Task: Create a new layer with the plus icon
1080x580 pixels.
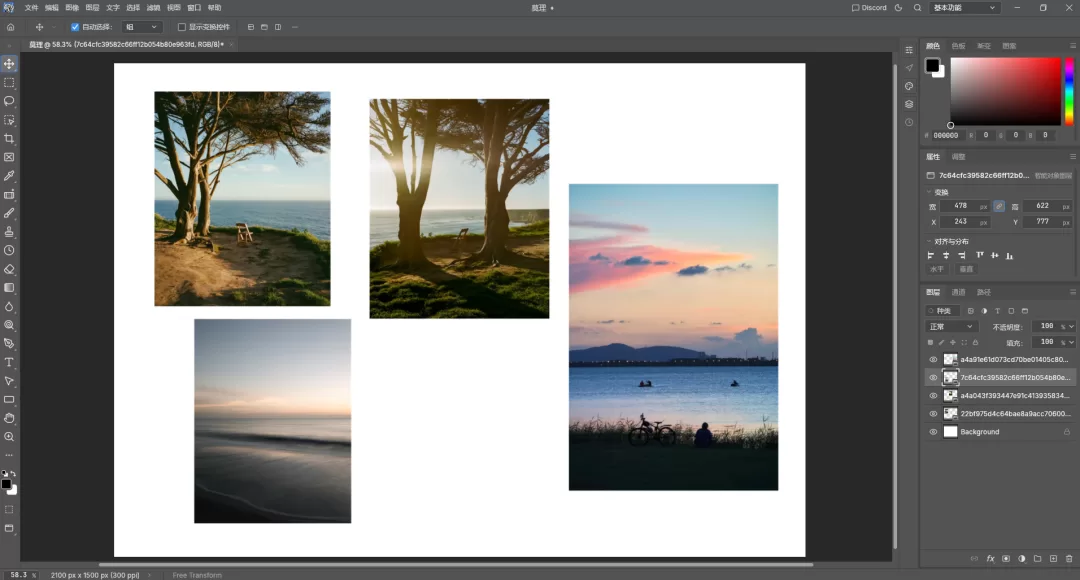Action: [1053, 559]
